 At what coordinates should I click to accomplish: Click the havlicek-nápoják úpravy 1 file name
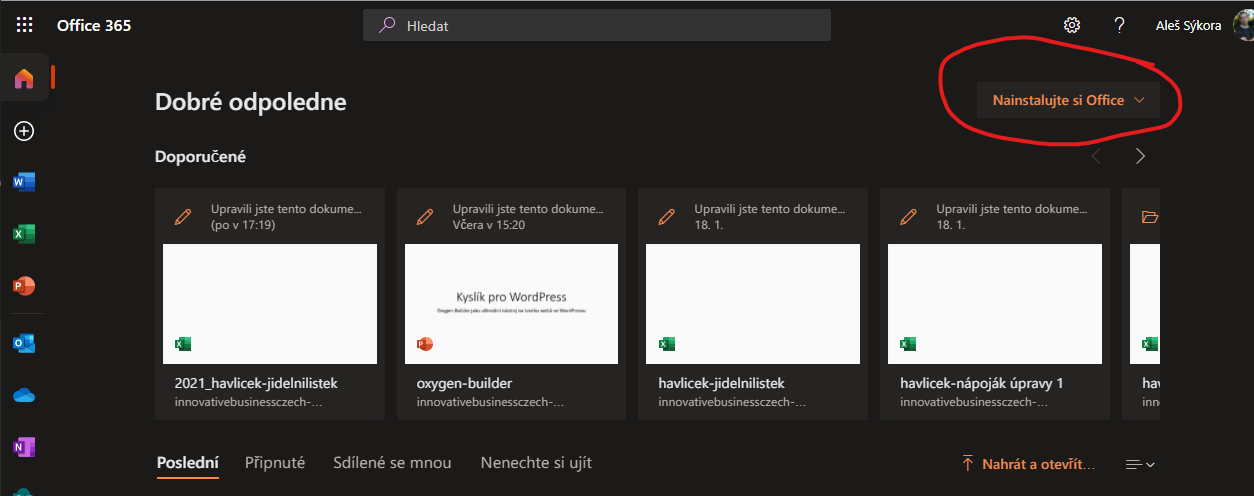pyautogui.click(x=982, y=383)
